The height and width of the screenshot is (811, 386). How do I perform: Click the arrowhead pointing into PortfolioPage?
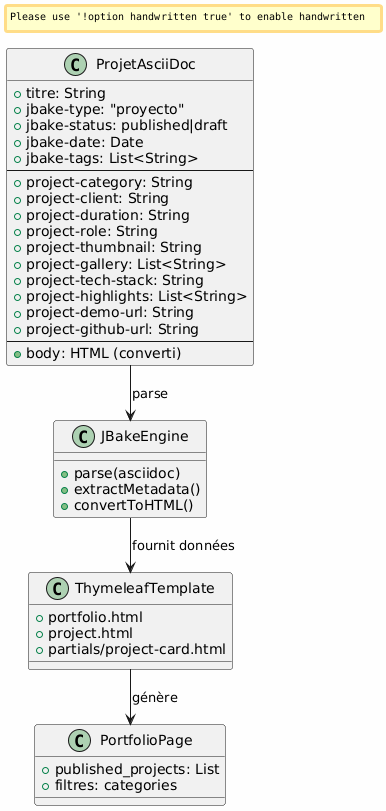pos(130,718)
